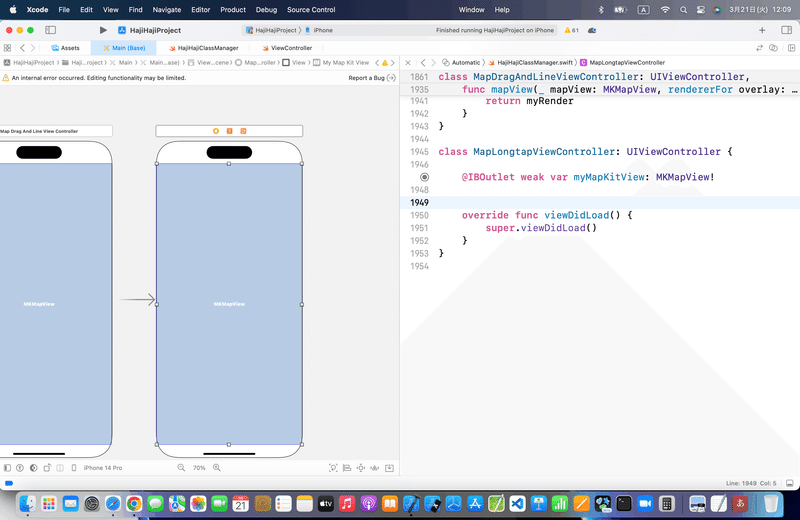This screenshot has height=520, width=800.
Task: Toggle the debug area at the bottom right
Action: tap(789, 483)
